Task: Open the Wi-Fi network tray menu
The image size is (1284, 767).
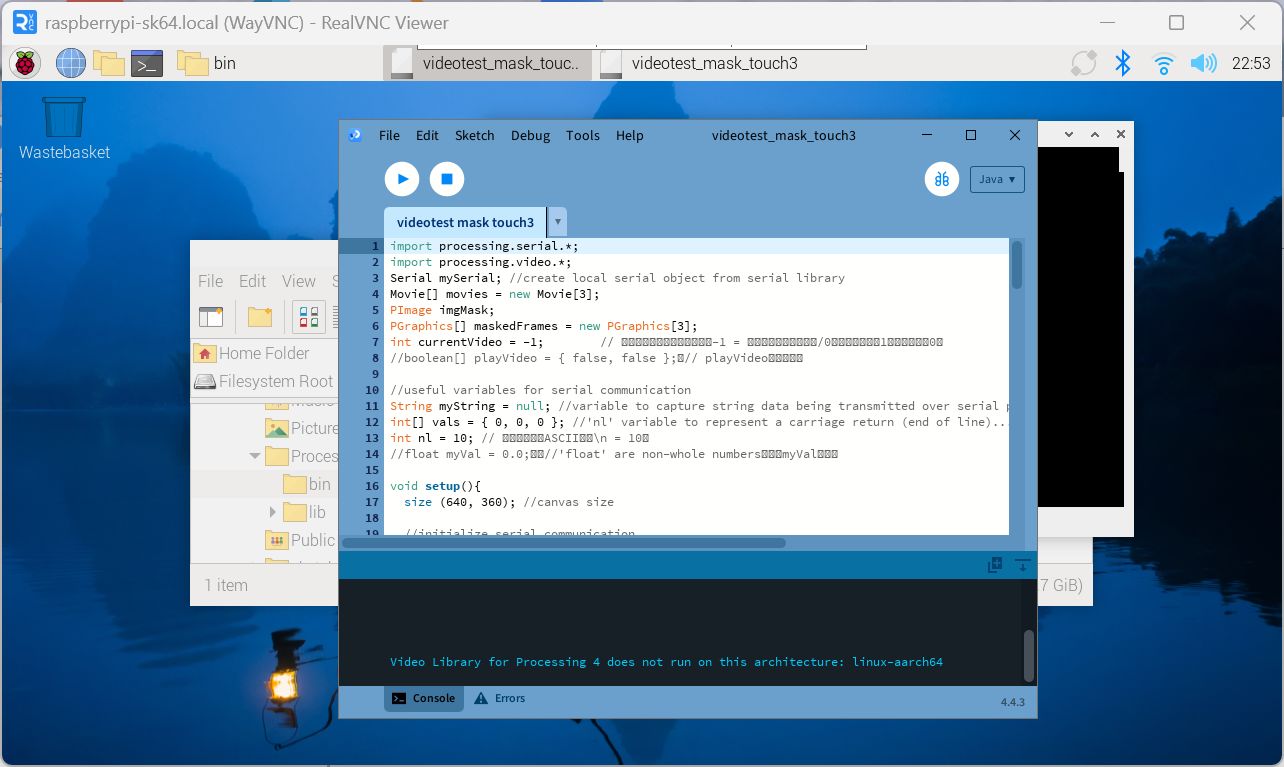Action: coord(1163,63)
